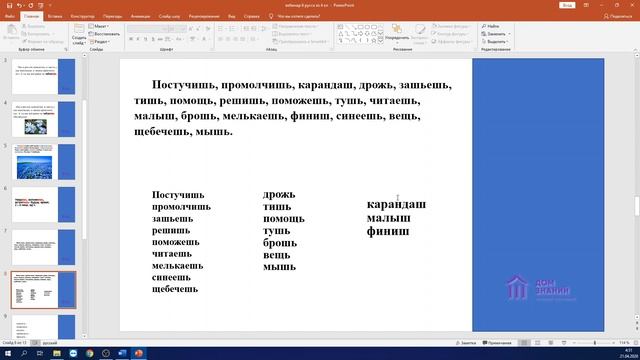Switch to normal view icon in status bar

point(524,343)
